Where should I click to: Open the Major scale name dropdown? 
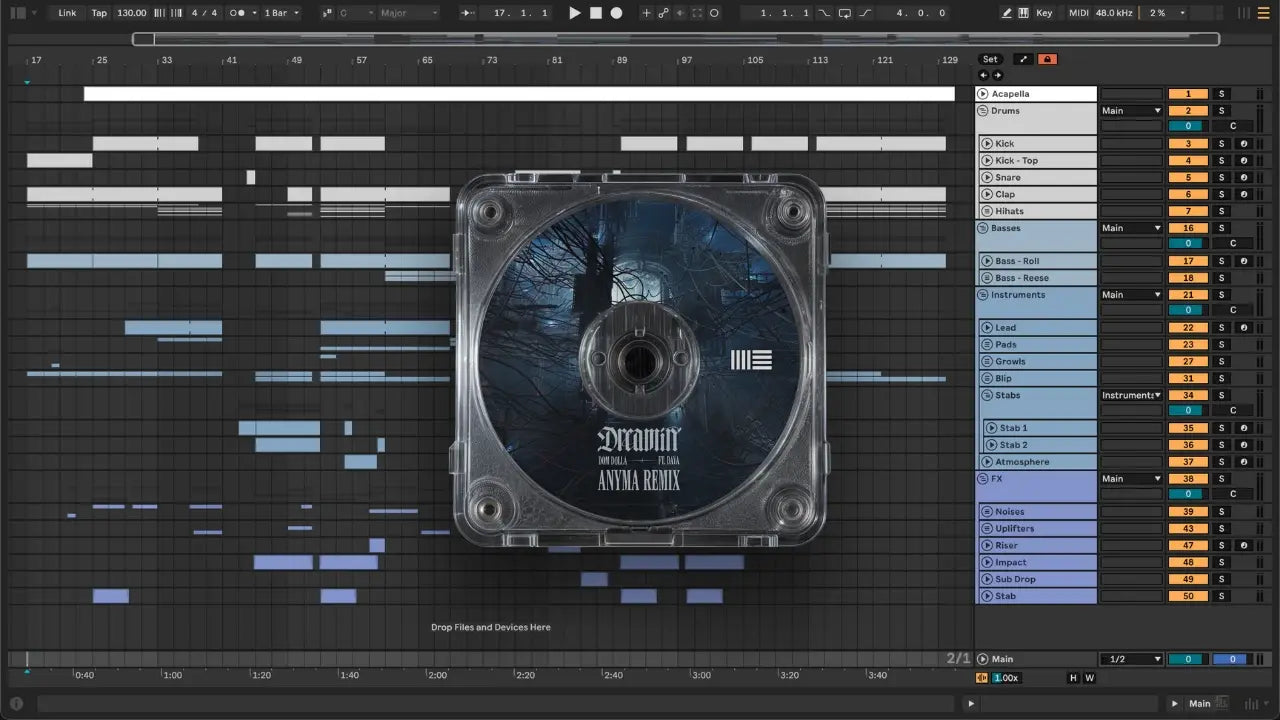(x=409, y=13)
